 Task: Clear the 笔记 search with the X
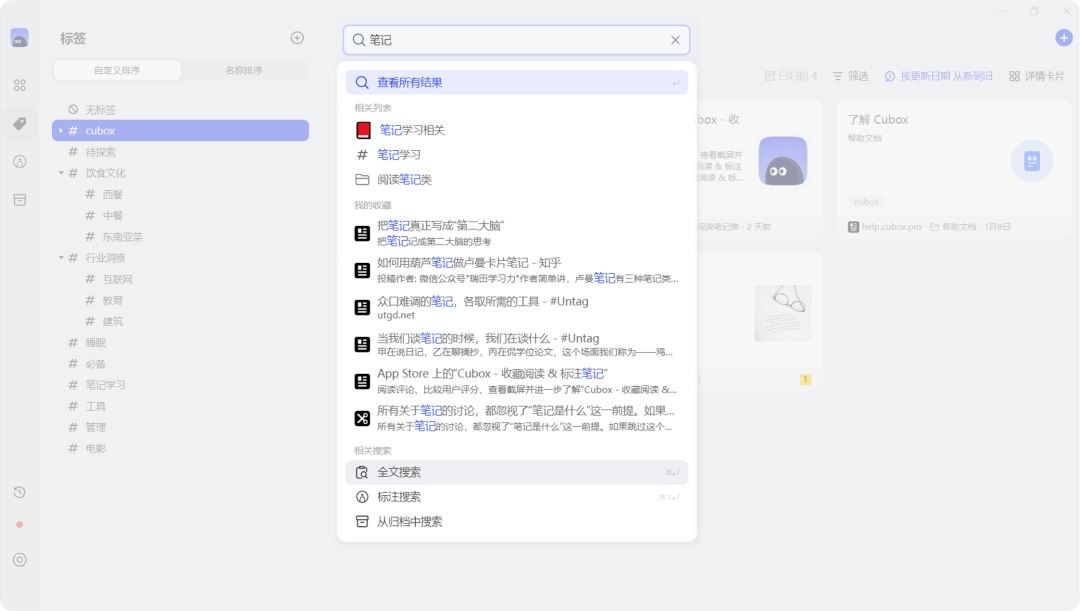coord(675,39)
